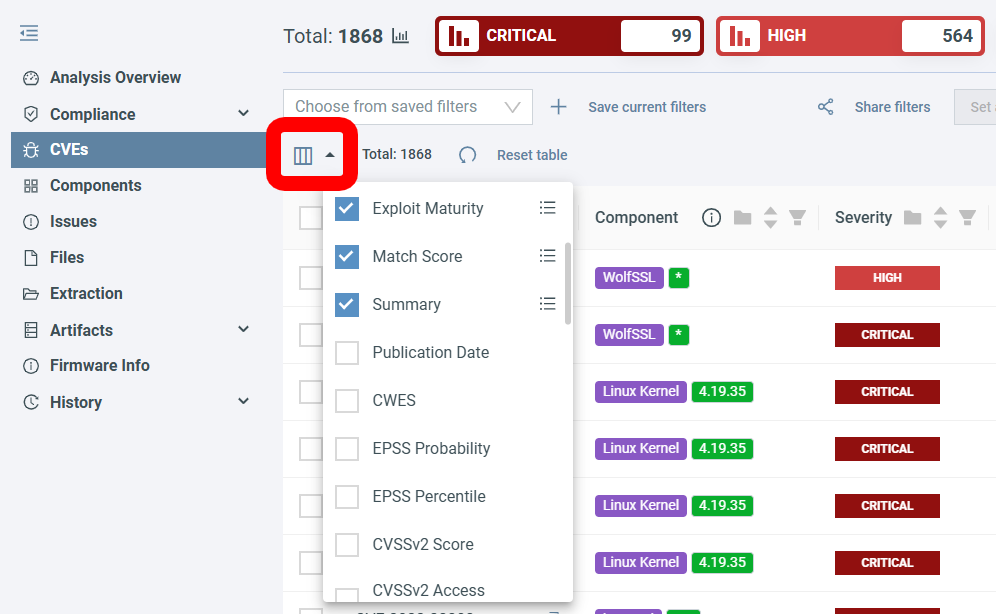
Task: Expand the Compliance sidebar section
Action: tap(243, 114)
